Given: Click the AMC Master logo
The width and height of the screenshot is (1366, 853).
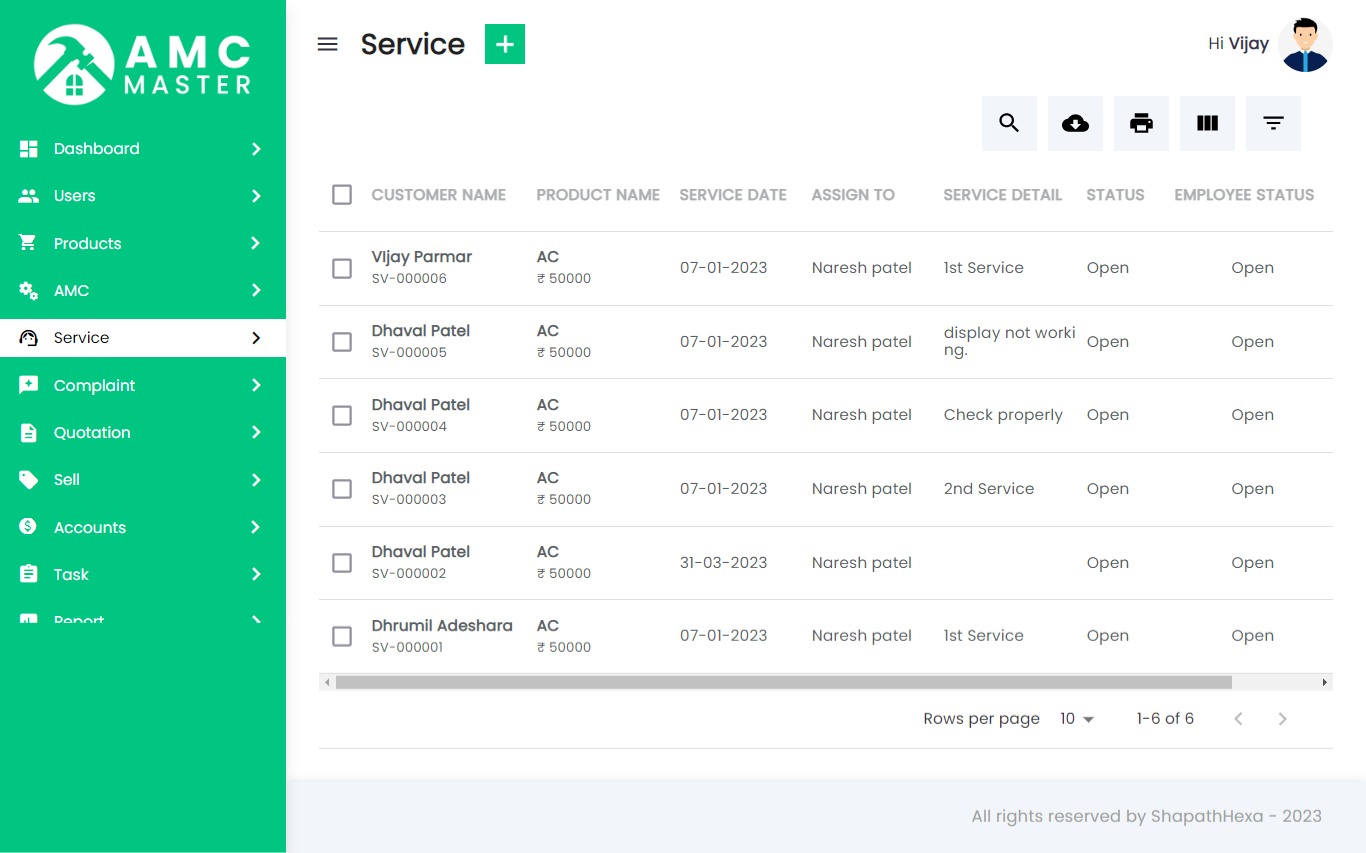Looking at the screenshot, I should click(x=143, y=65).
